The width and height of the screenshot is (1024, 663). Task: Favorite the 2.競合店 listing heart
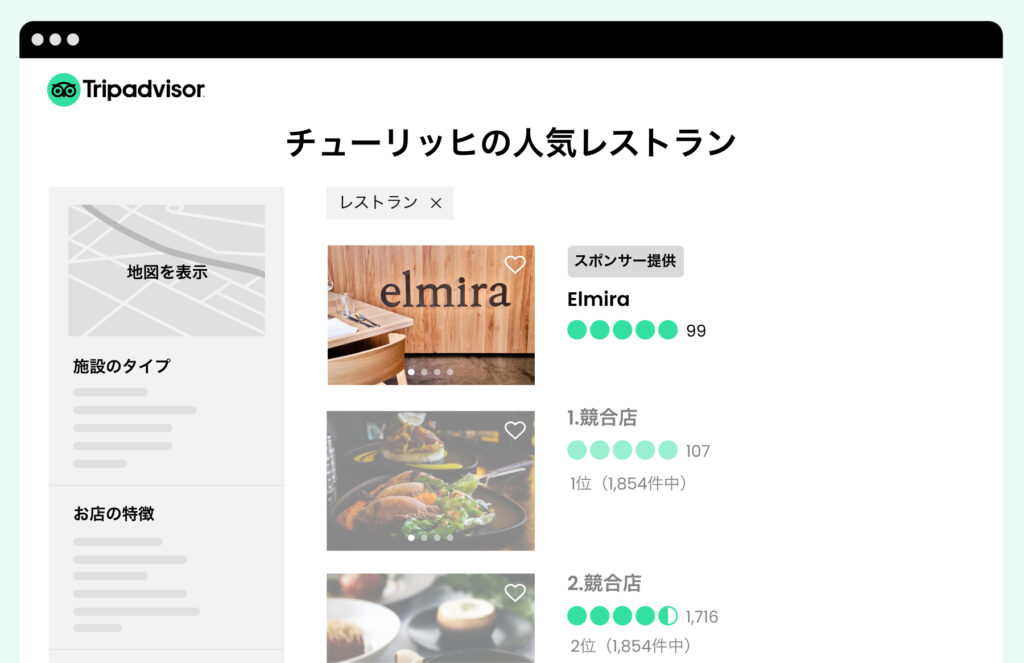click(515, 592)
